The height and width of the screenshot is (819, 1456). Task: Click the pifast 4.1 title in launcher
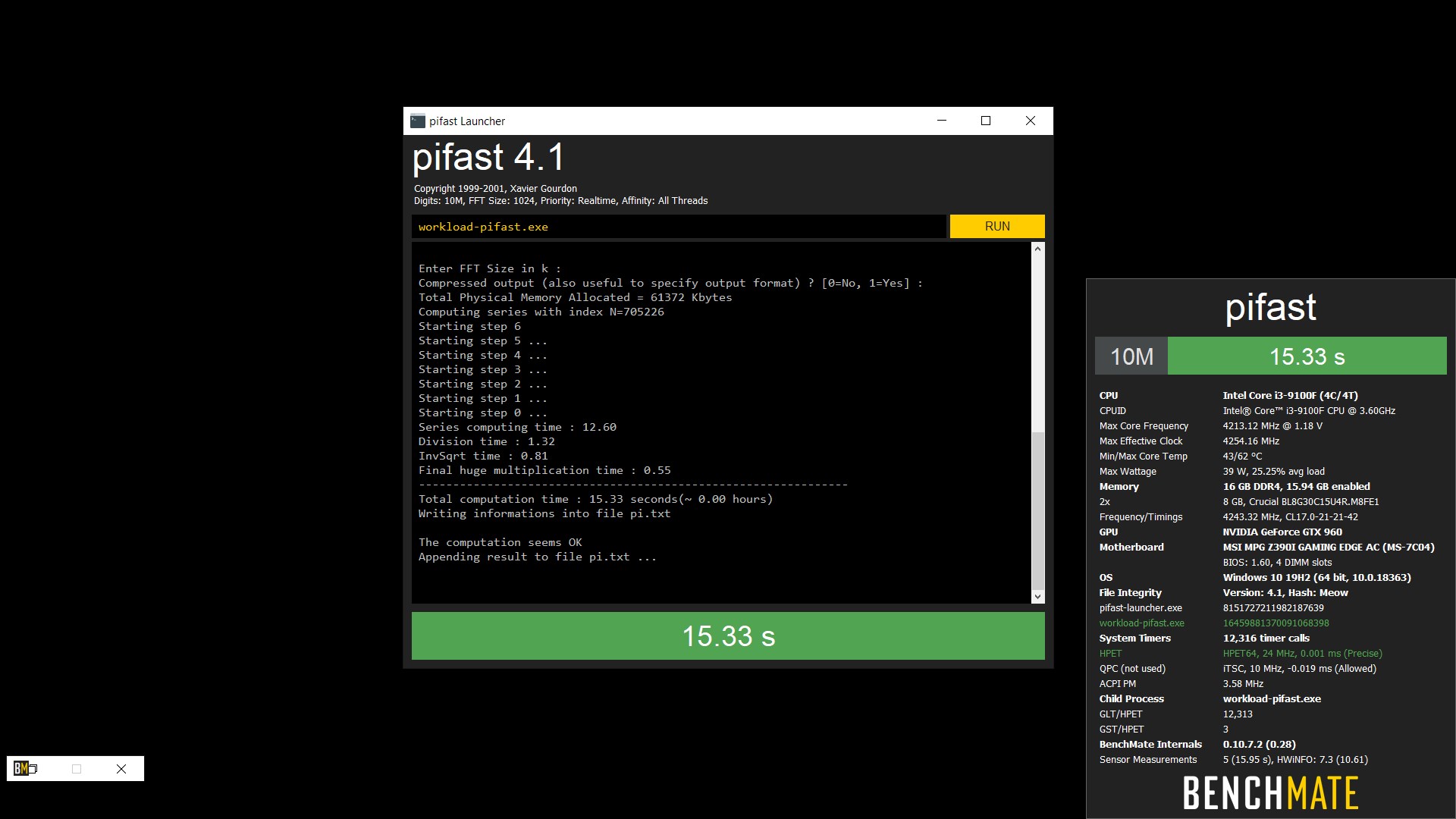[489, 158]
